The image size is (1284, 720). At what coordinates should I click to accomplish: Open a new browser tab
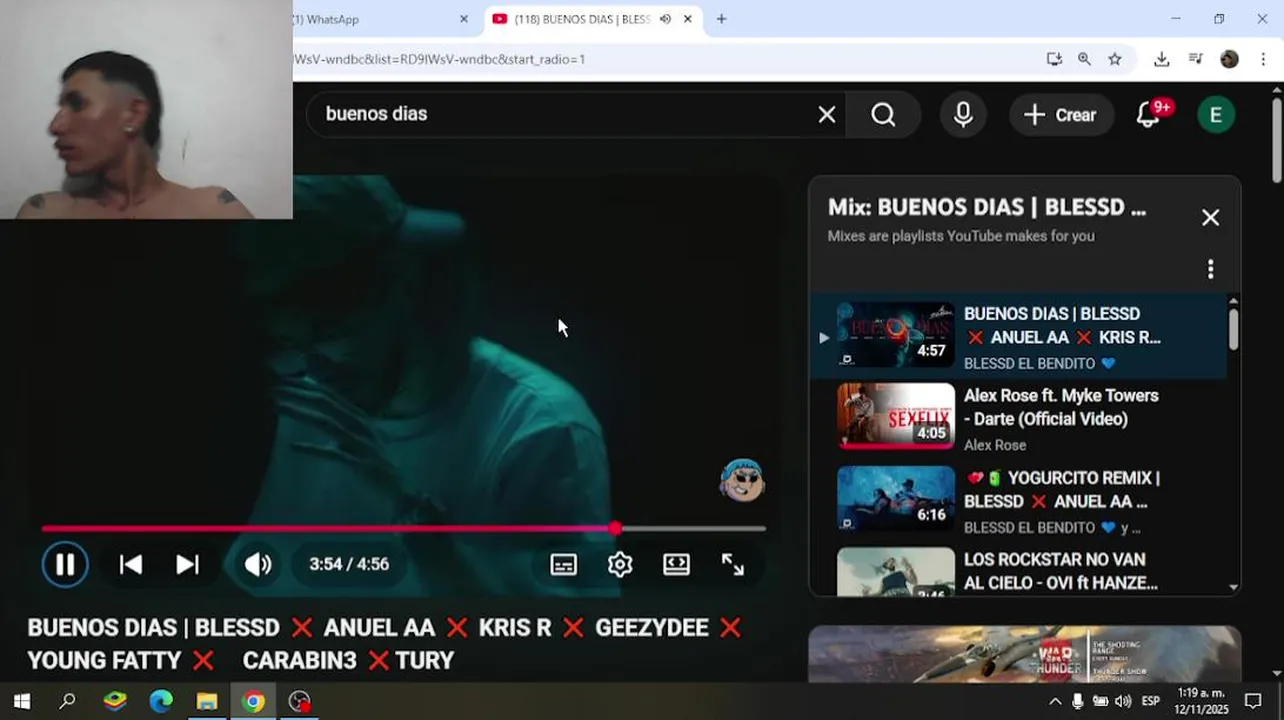pyautogui.click(x=721, y=19)
